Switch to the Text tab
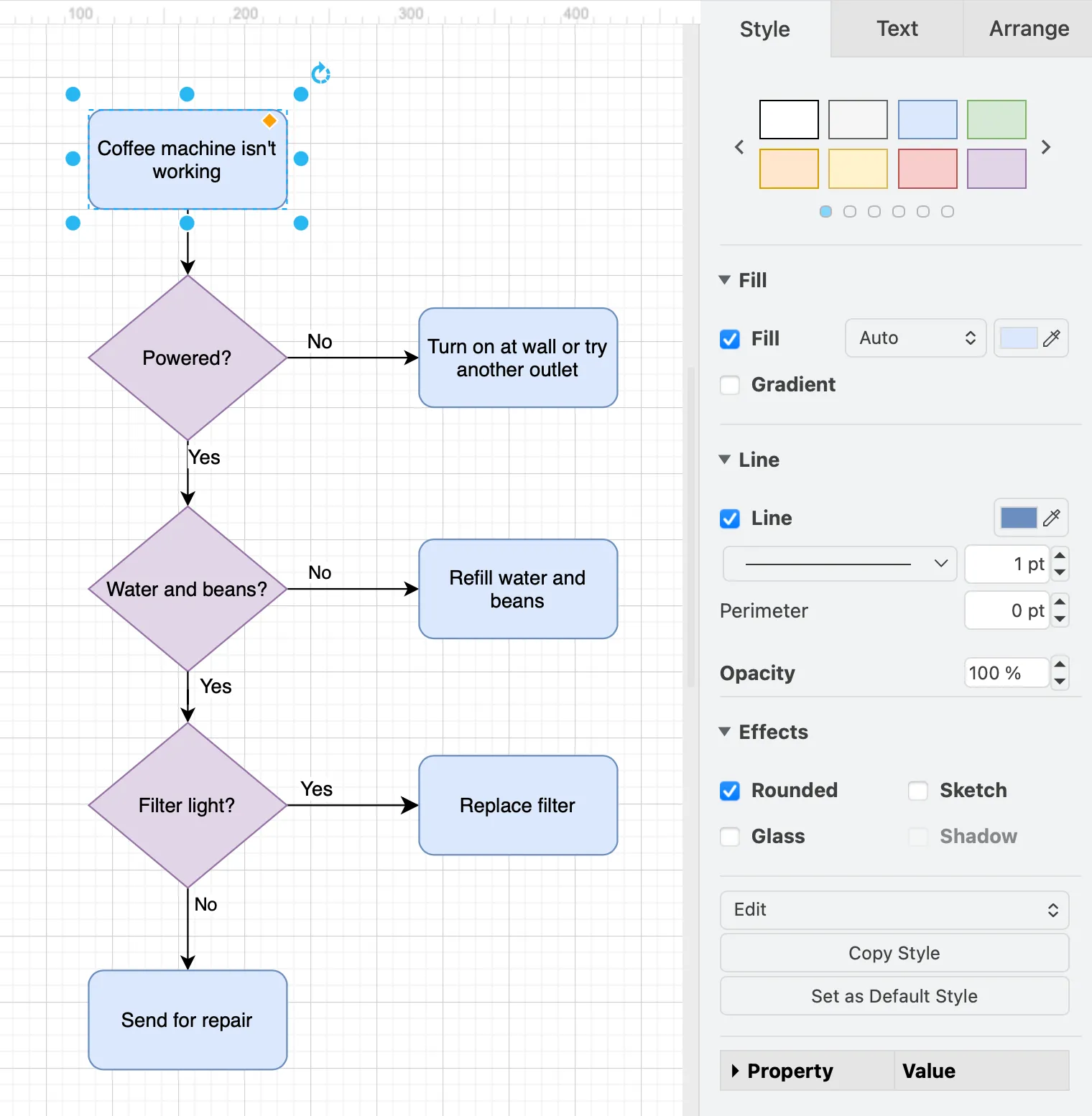The width and height of the screenshot is (1092, 1116). click(x=897, y=29)
